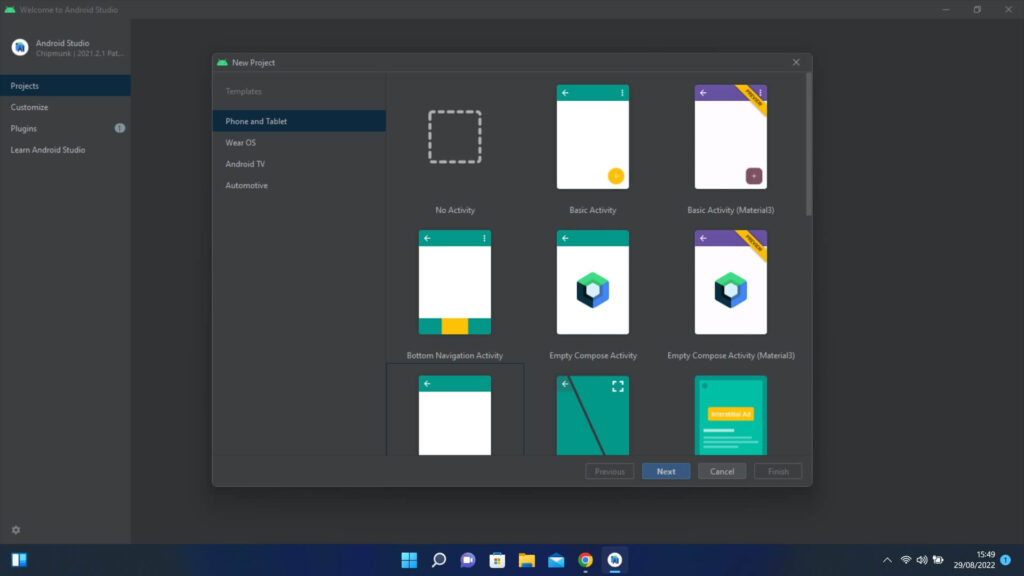1024x576 pixels.
Task: Open Projects in Welcome sidebar
Action: (65, 86)
